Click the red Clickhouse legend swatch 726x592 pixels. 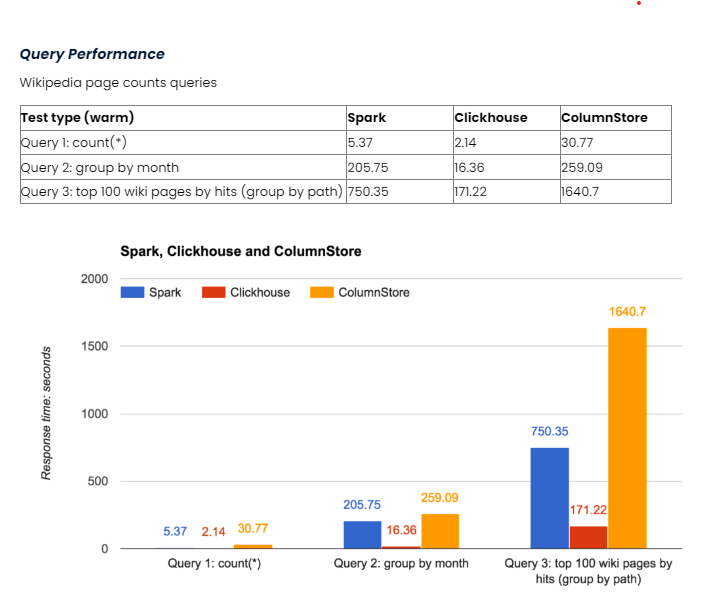click(213, 293)
